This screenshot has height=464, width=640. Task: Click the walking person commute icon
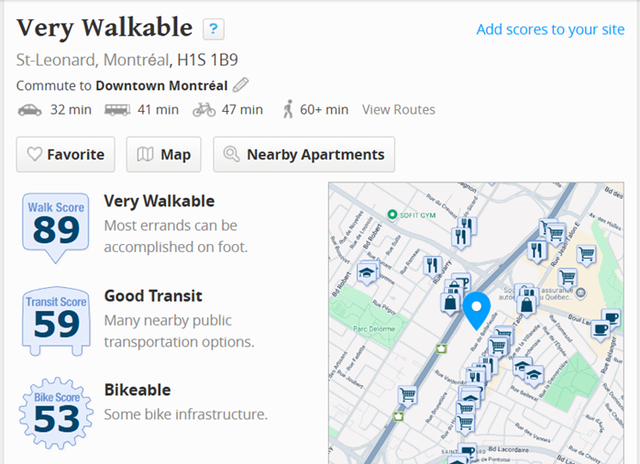pos(288,109)
